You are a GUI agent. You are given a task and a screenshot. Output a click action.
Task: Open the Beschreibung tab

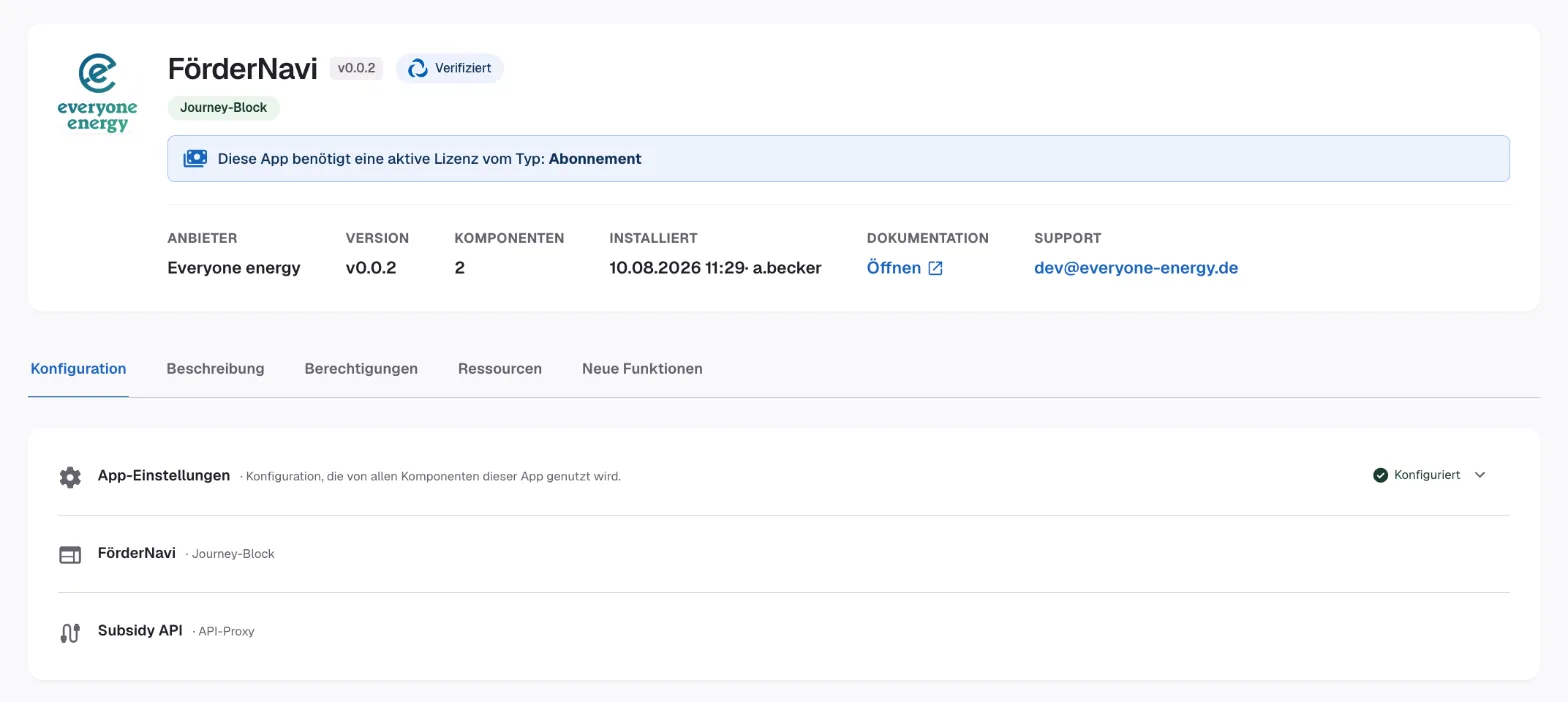pos(215,368)
